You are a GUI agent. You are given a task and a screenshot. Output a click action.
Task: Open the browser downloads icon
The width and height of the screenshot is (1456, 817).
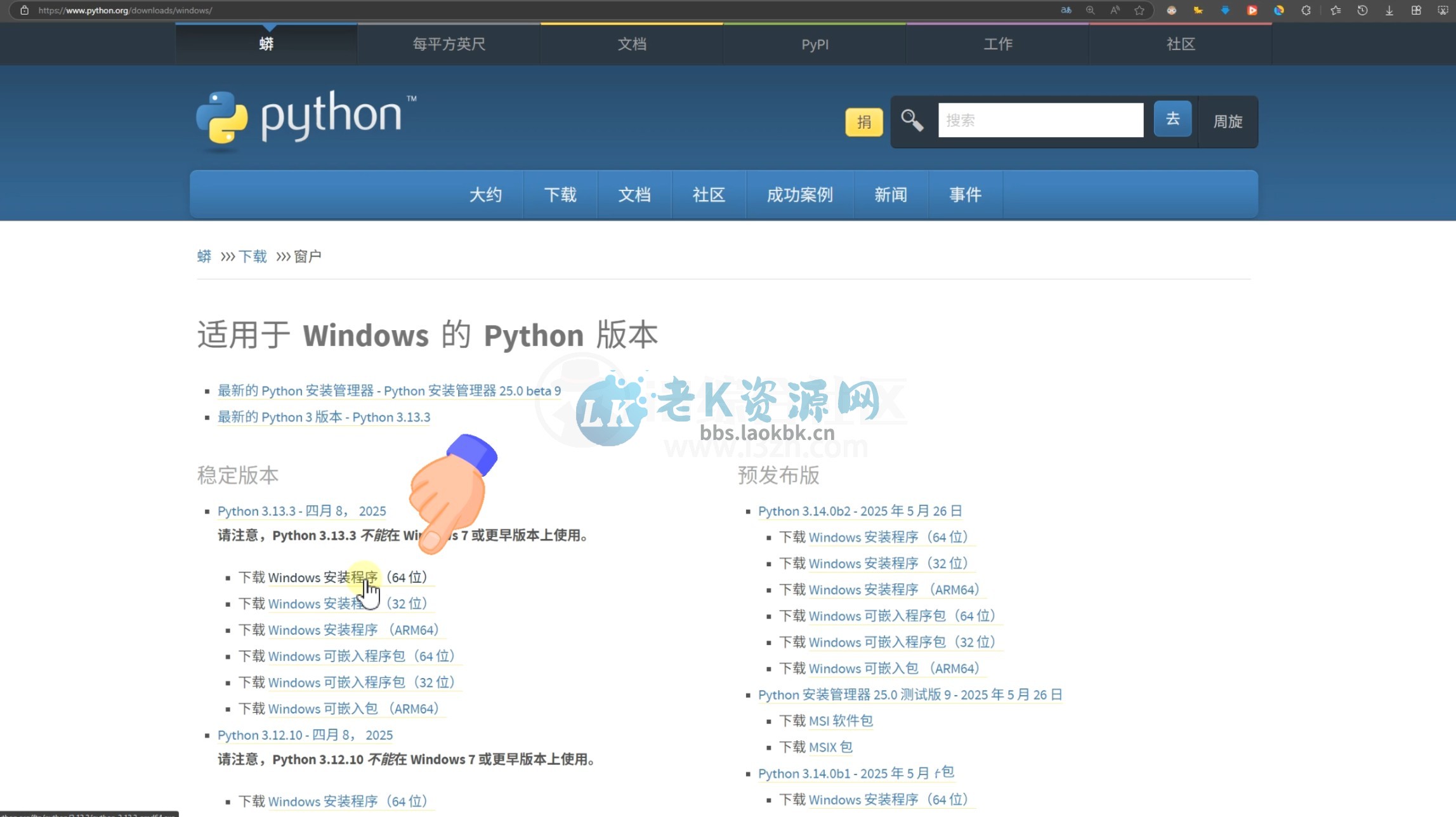[1389, 10]
